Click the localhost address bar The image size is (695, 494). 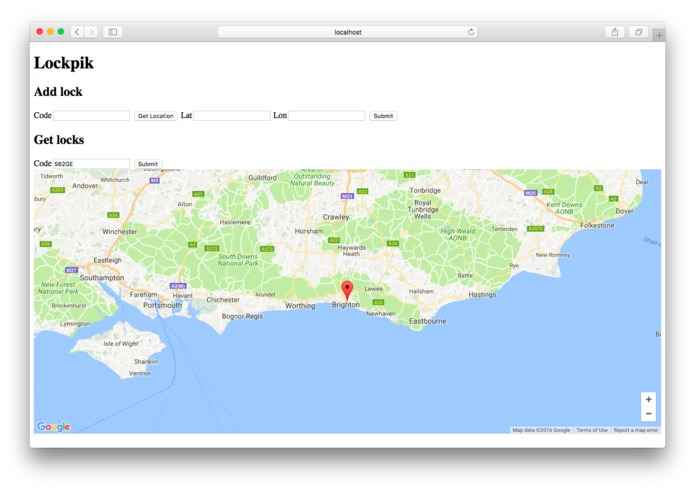point(348,32)
